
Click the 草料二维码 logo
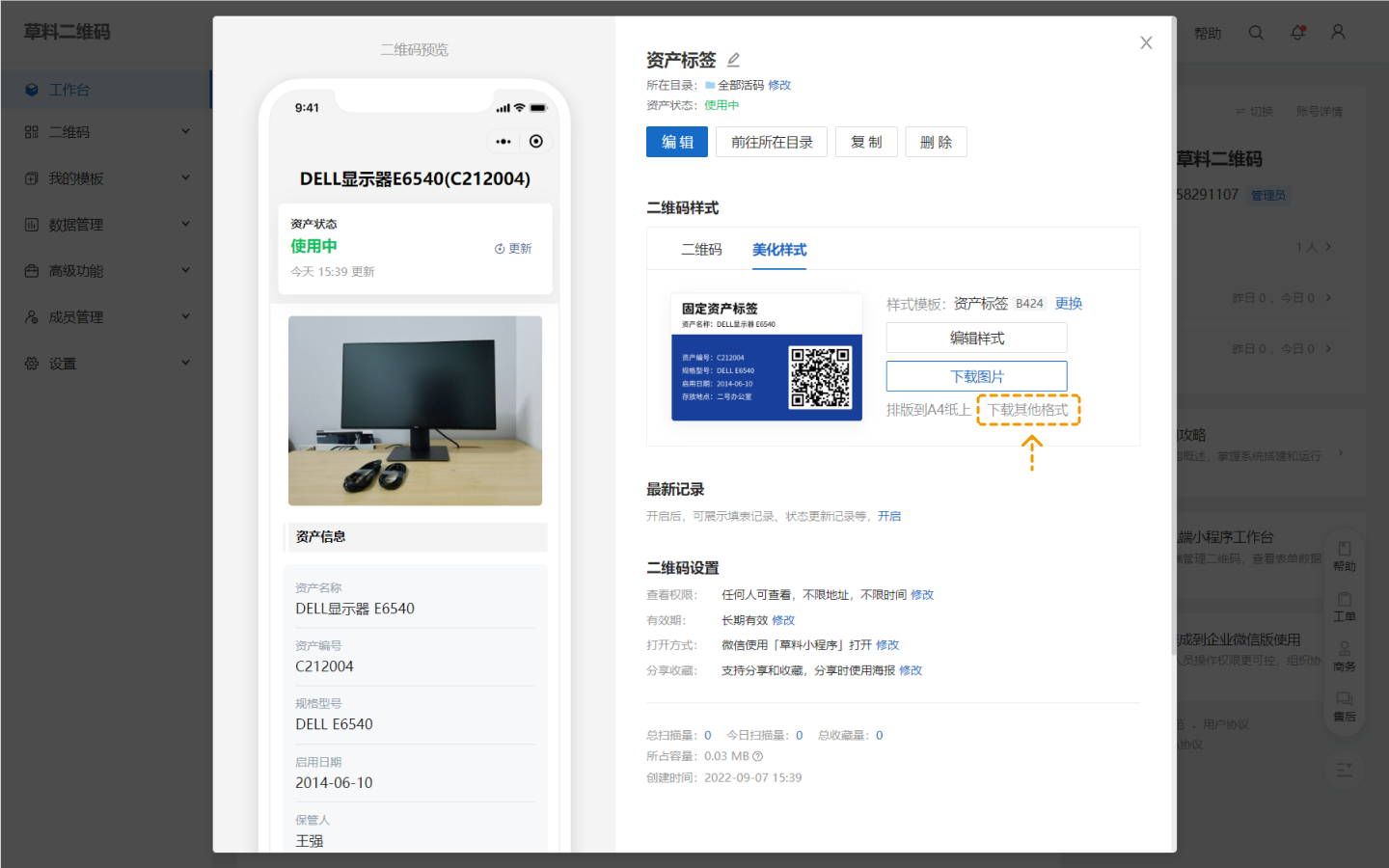click(x=67, y=32)
